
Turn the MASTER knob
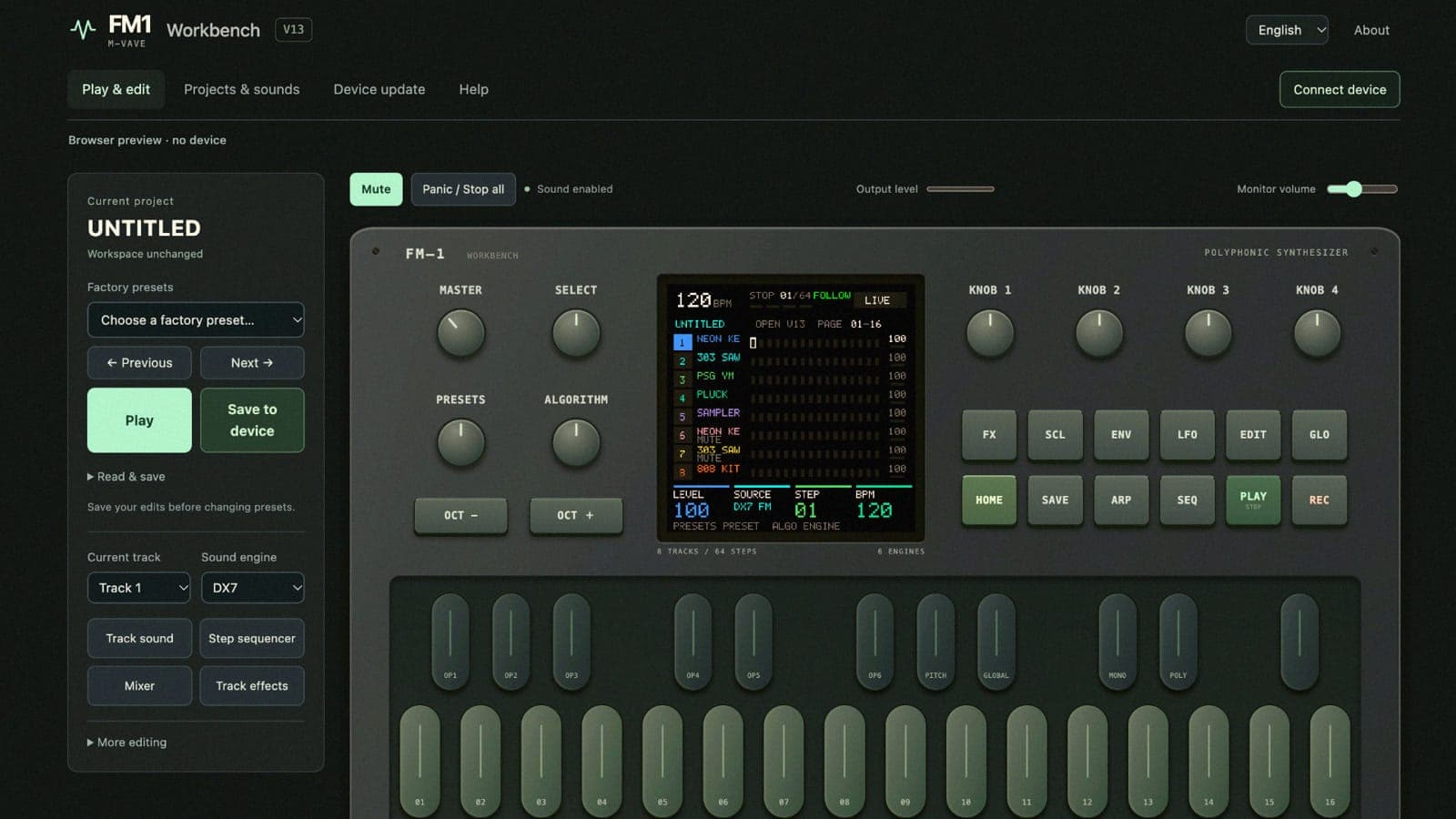tap(460, 333)
